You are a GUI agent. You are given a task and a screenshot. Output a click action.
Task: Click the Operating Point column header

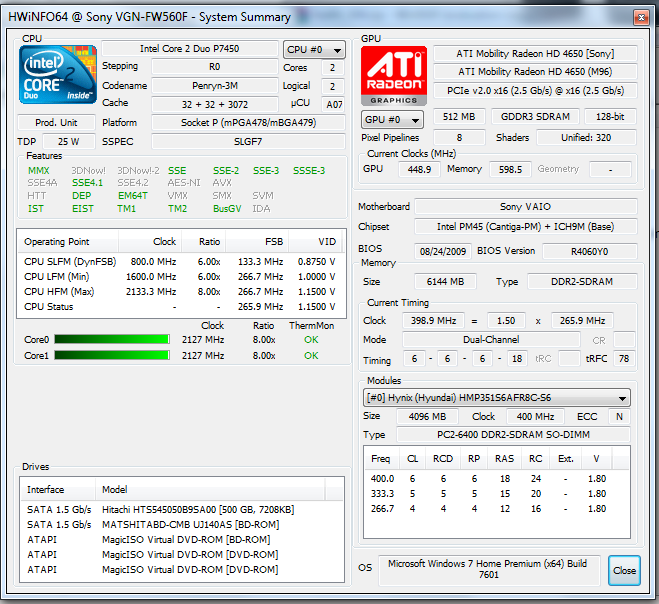coord(68,242)
